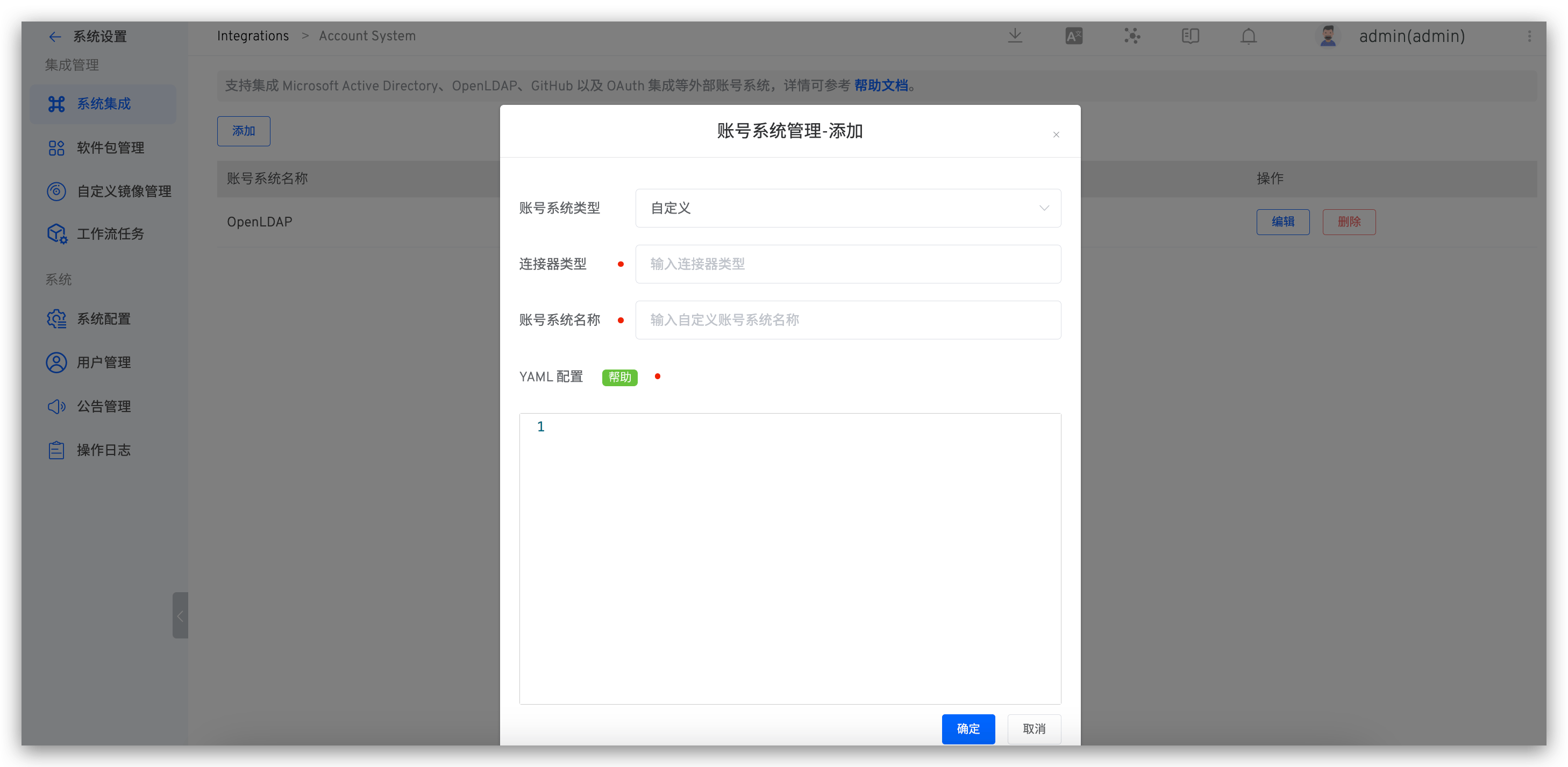Open the three-dot more menu
1568x767 pixels.
tap(1529, 36)
